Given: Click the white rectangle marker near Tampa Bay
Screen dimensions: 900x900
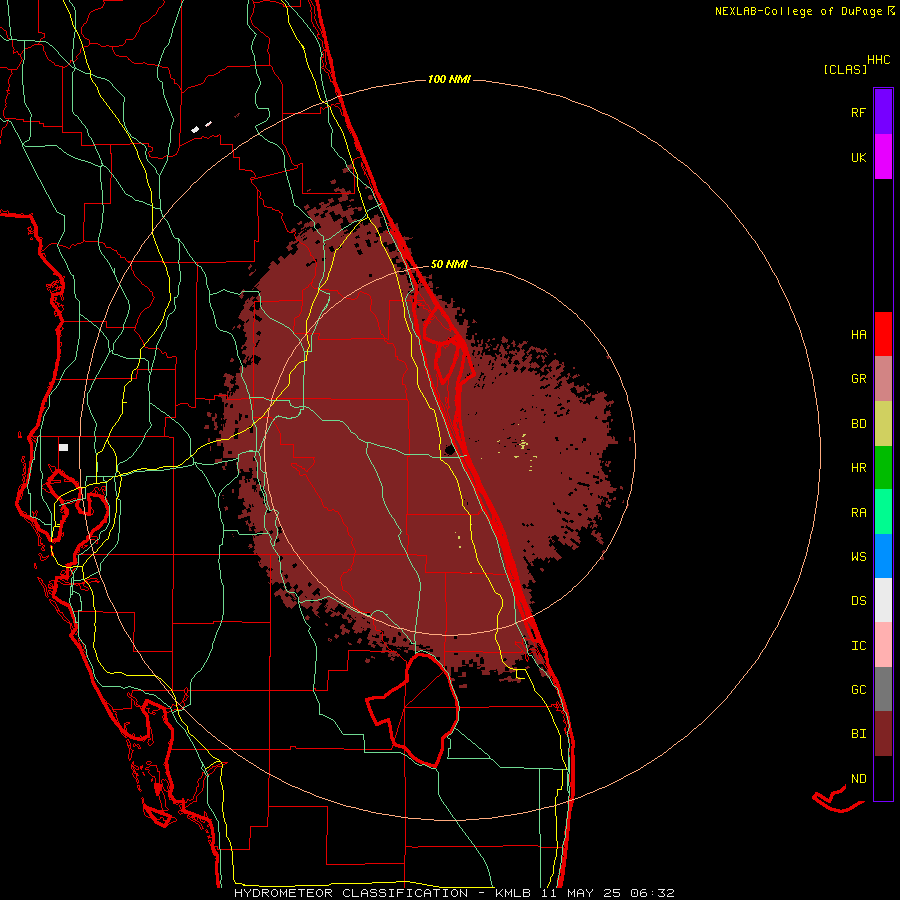Looking at the screenshot, I should tap(63, 447).
